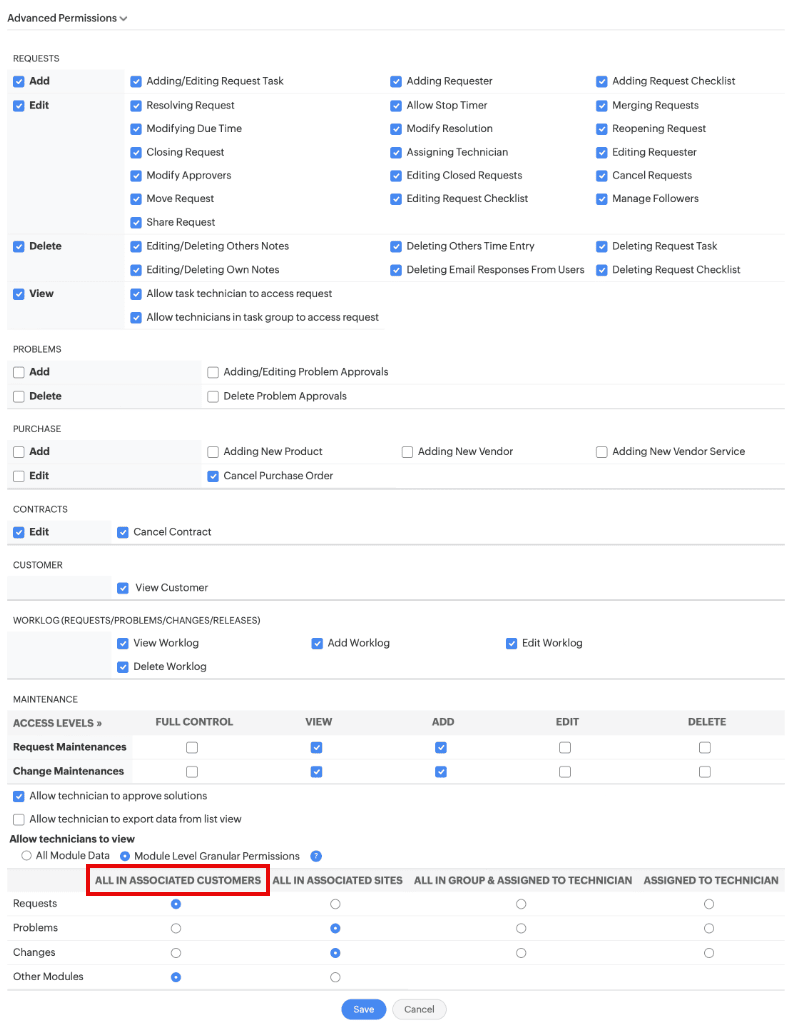
Task: Disable the Delete Worklog checkbox
Action: (123, 667)
